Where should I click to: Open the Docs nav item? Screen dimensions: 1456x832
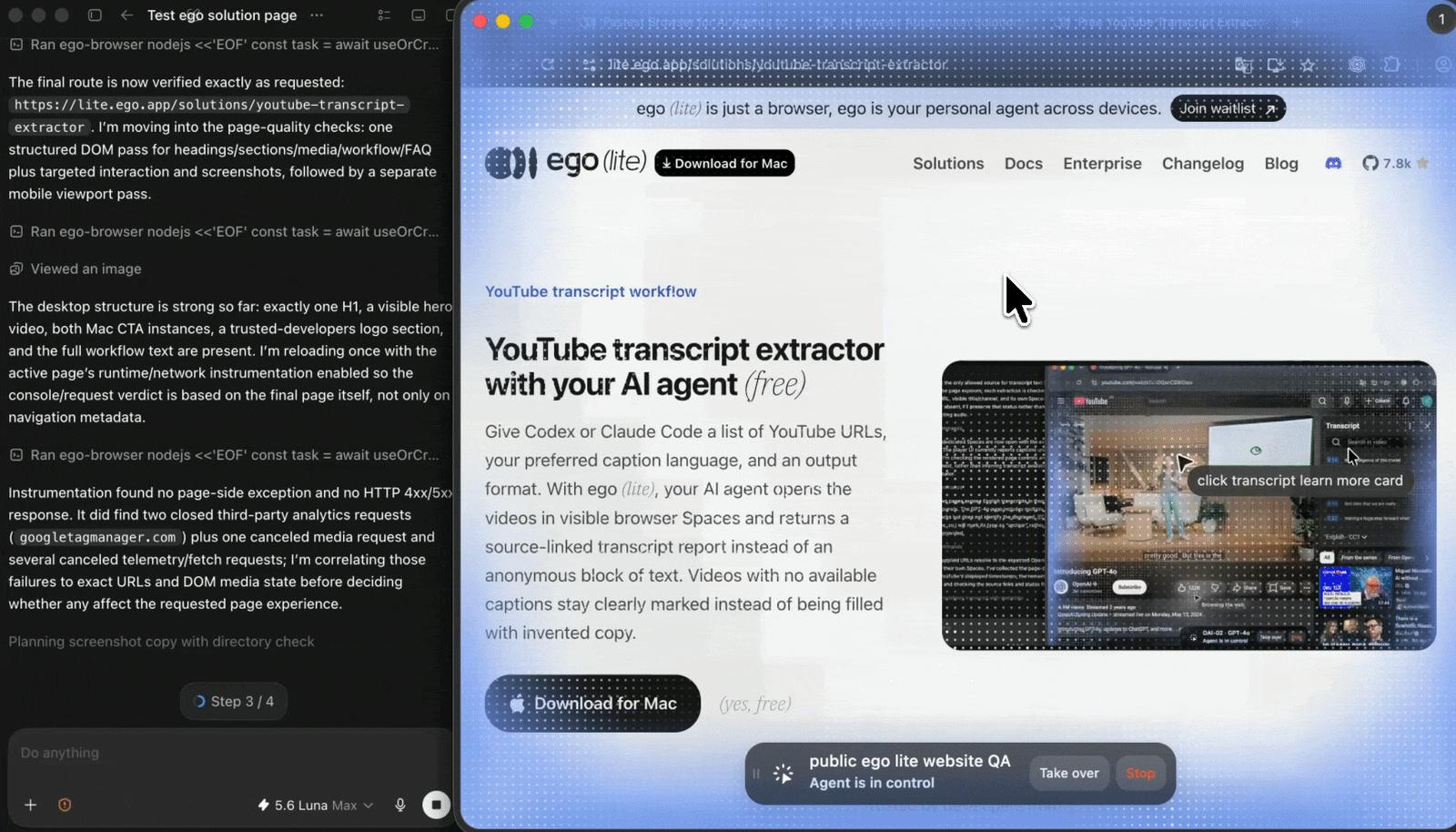point(1024,164)
